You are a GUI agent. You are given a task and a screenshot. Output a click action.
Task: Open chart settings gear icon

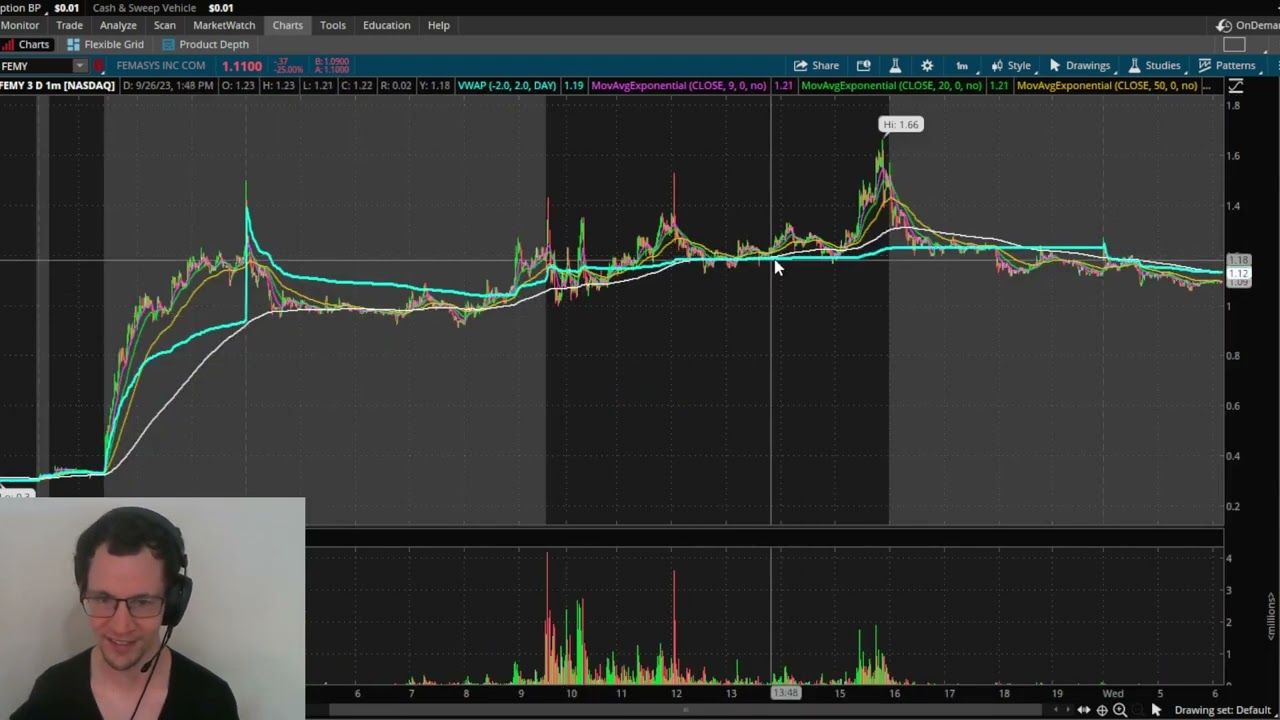click(x=927, y=66)
